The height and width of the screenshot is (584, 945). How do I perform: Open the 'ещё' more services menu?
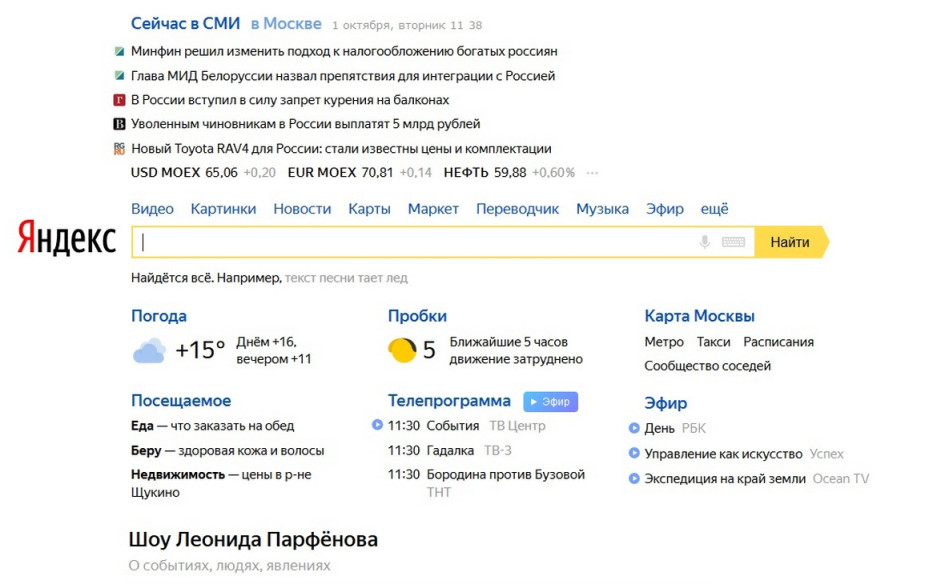coord(714,209)
